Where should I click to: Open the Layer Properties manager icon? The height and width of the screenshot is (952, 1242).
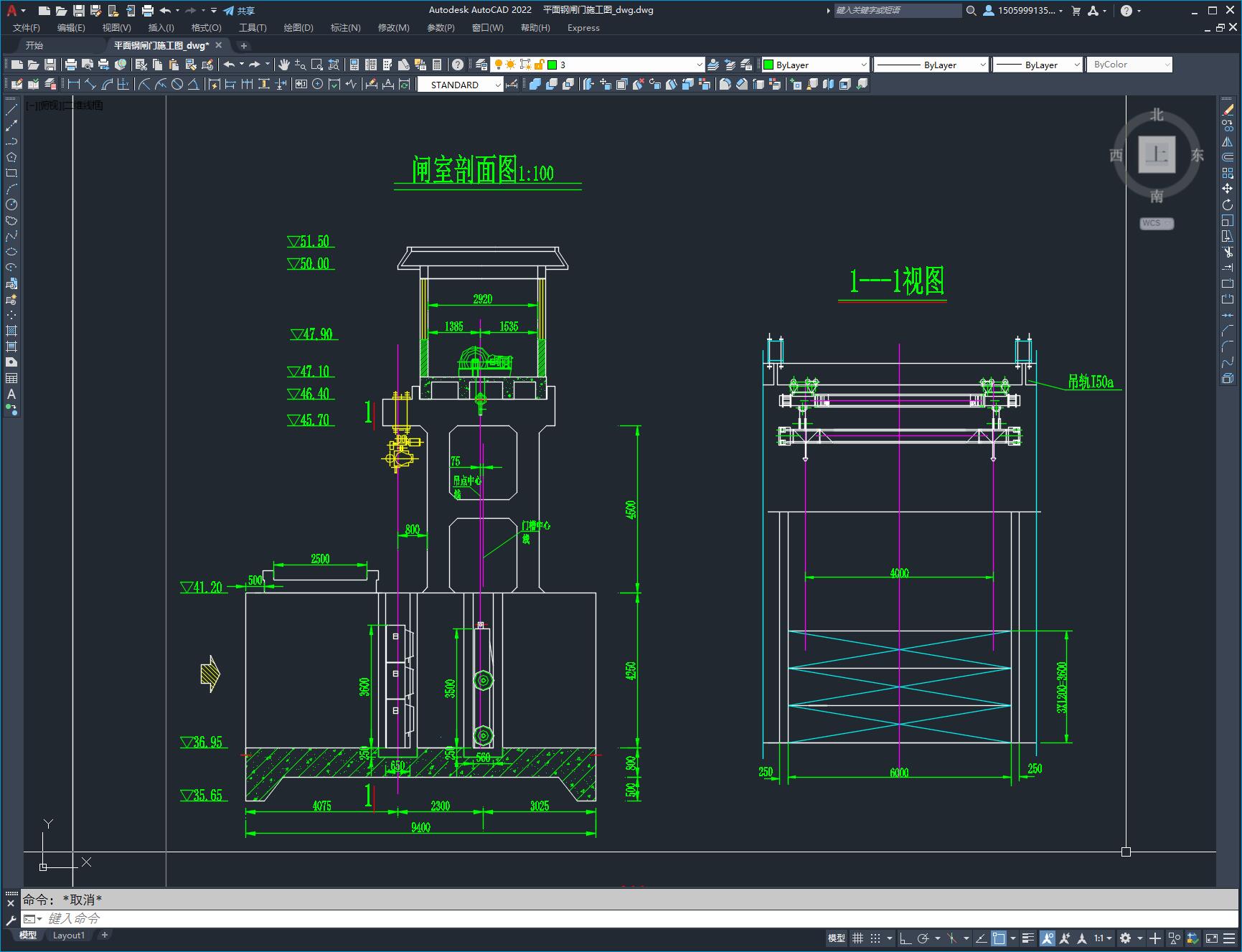pyautogui.click(x=481, y=65)
